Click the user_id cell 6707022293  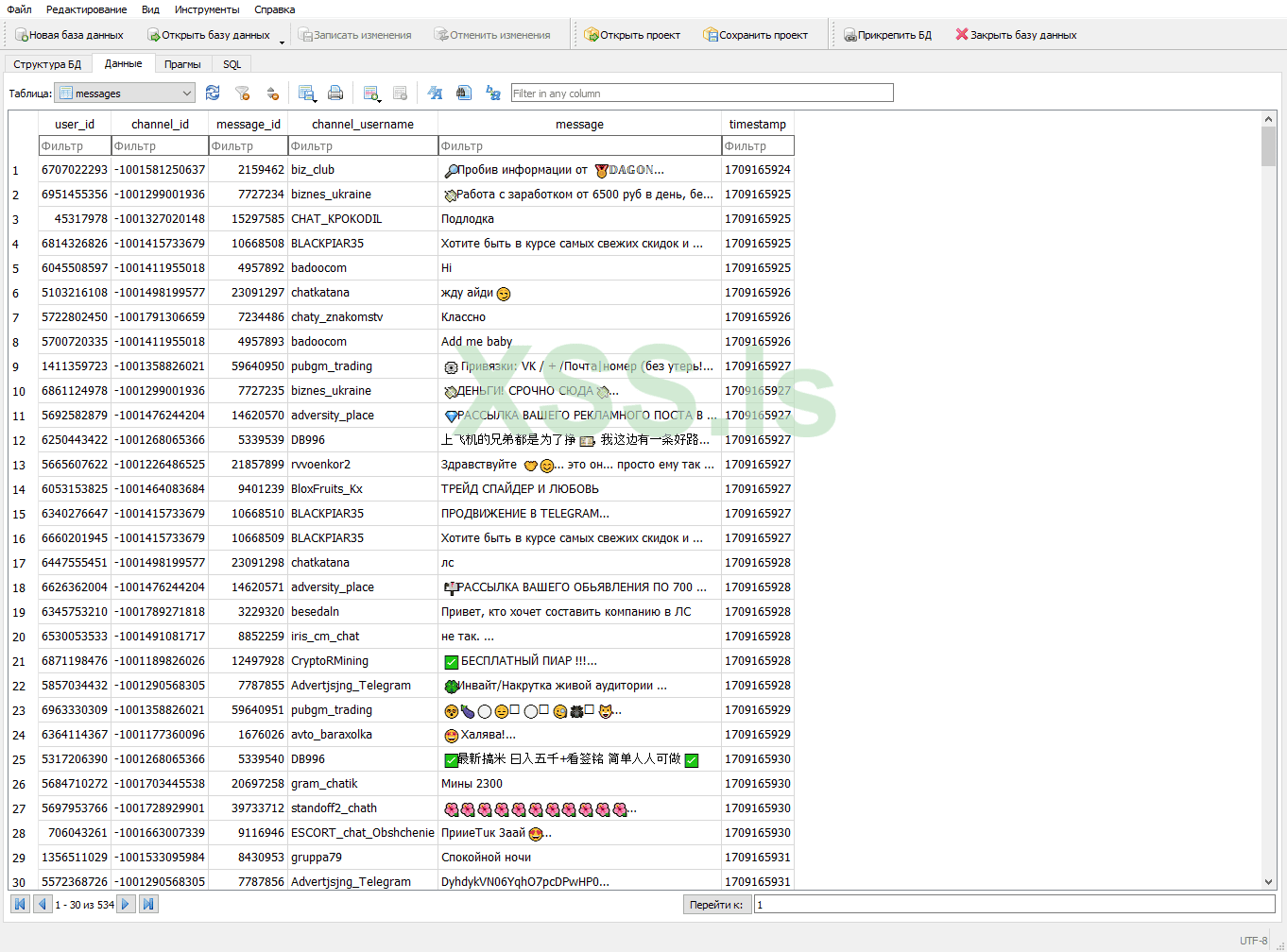coord(75,170)
